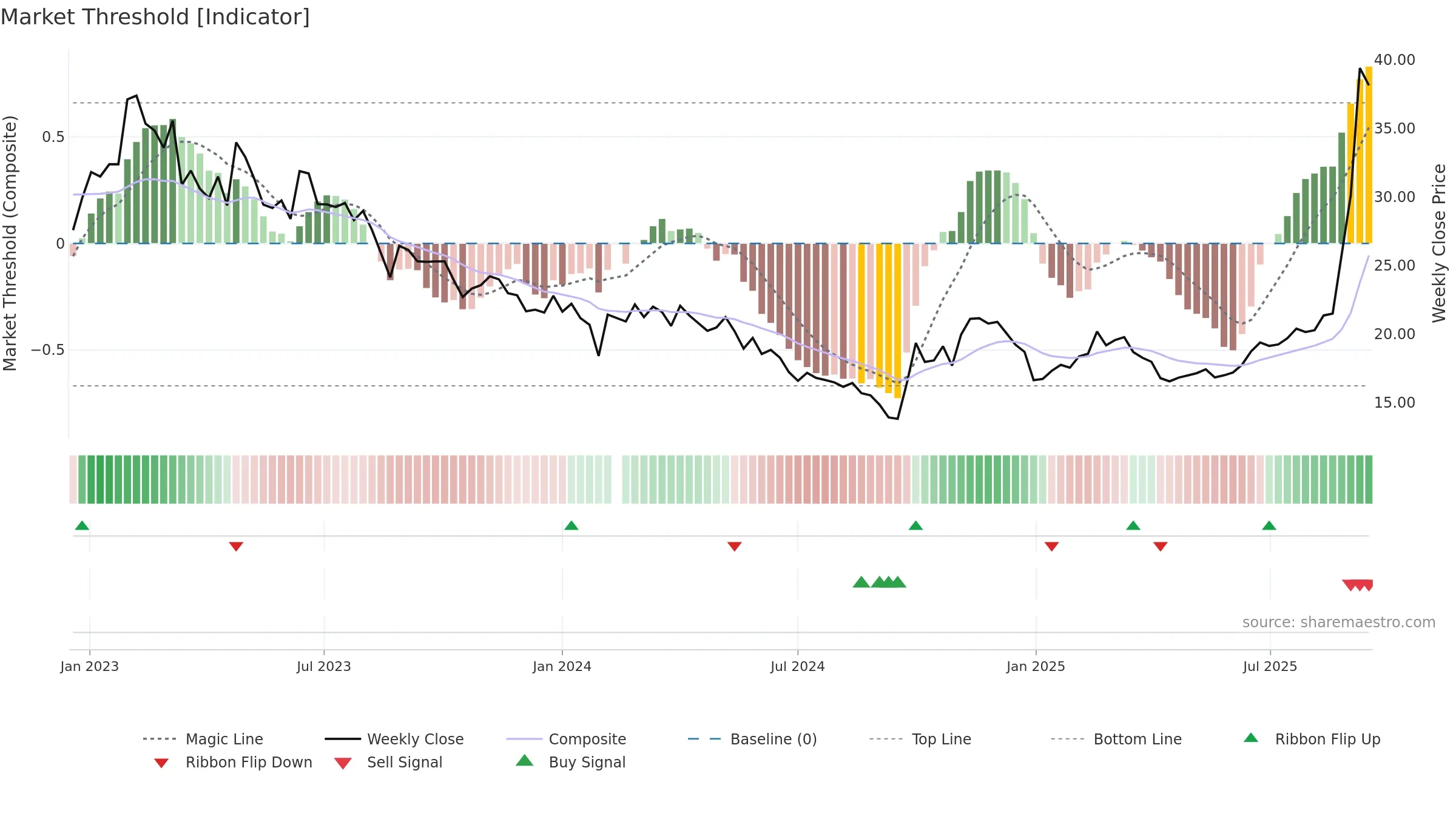Click the Ribbon Flip Down marker near Apr 2023

coord(237,547)
